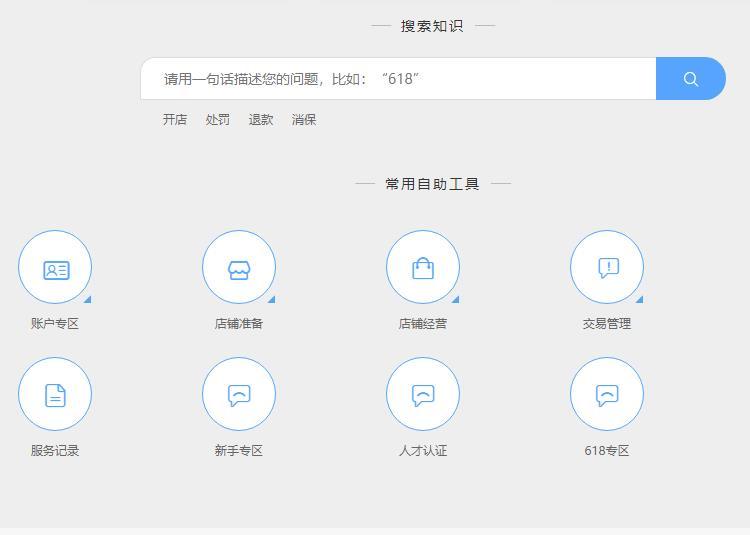750x535 pixels.
Task: Open the 人才认证 chat bubble icon
Action: click(x=423, y=394)
